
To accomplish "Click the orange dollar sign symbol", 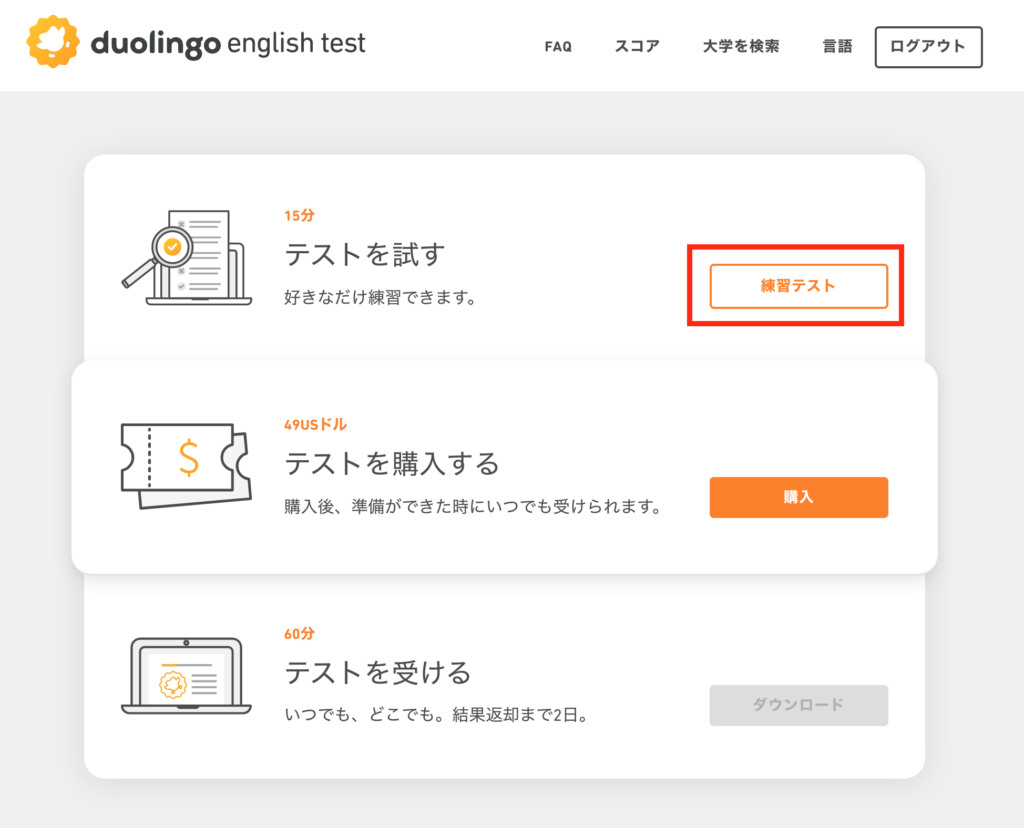I will 189,457.
